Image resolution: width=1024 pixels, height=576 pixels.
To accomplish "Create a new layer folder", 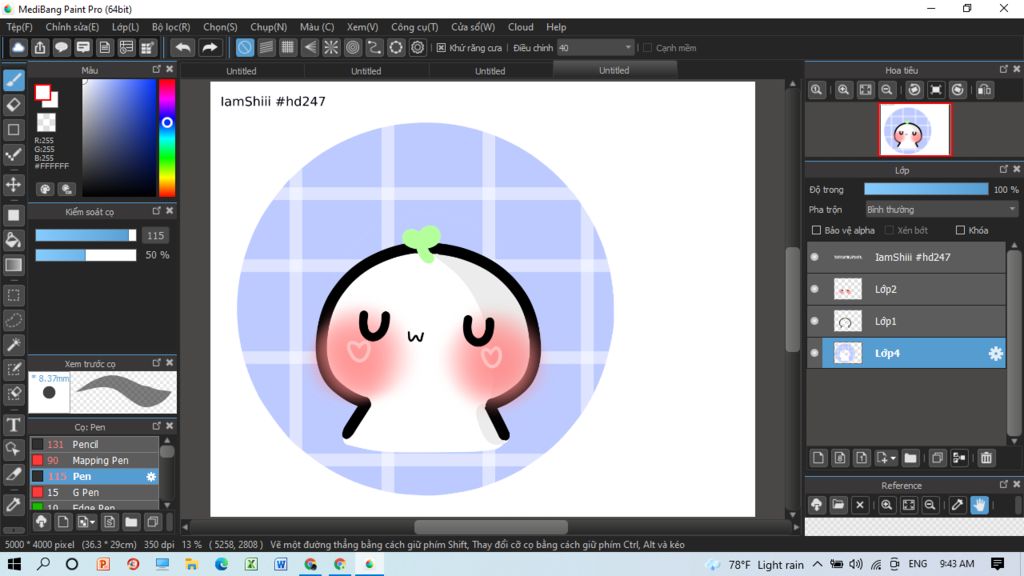I will pos(910,458).
